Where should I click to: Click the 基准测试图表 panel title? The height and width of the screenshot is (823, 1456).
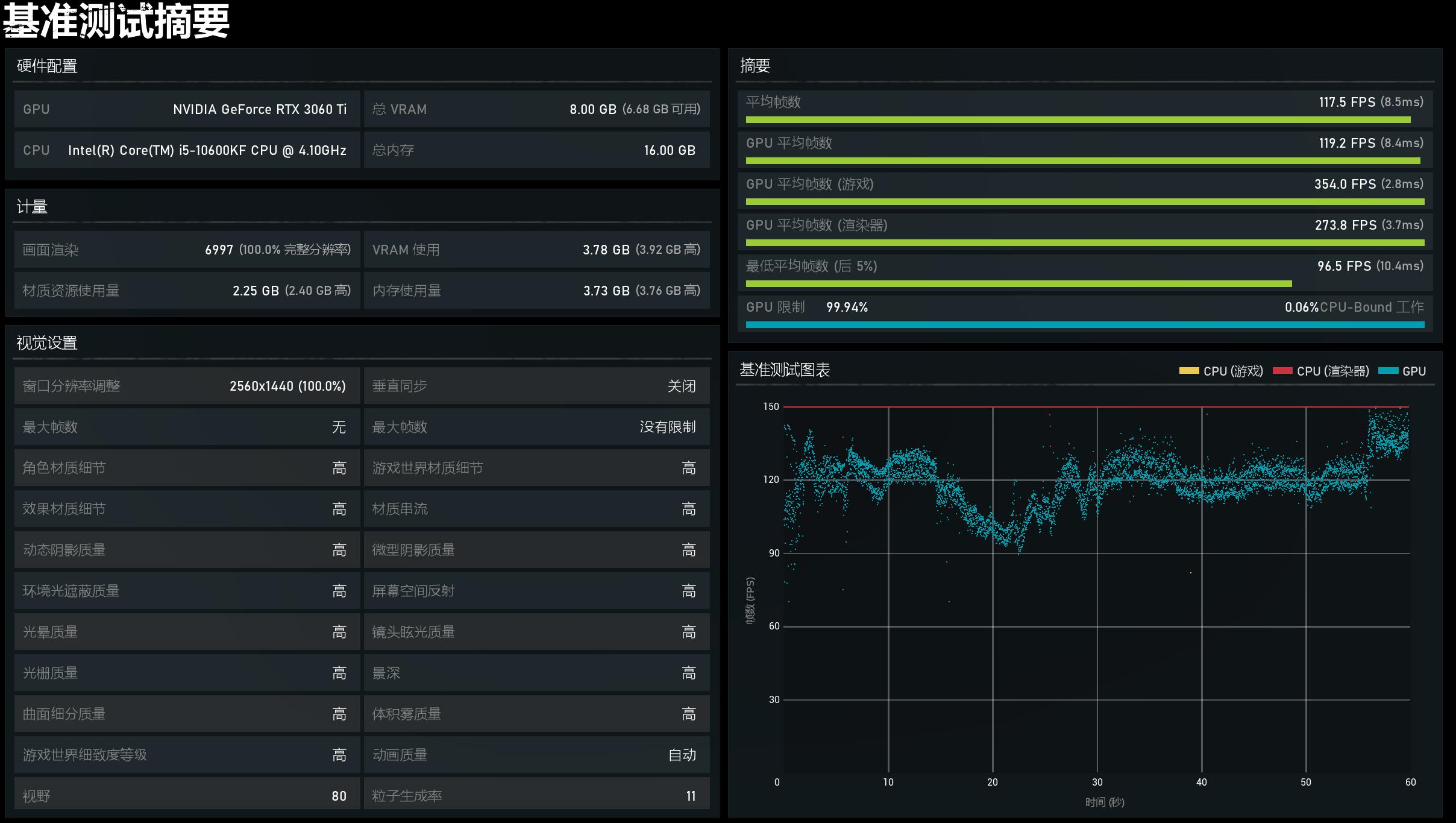[785, 370]
